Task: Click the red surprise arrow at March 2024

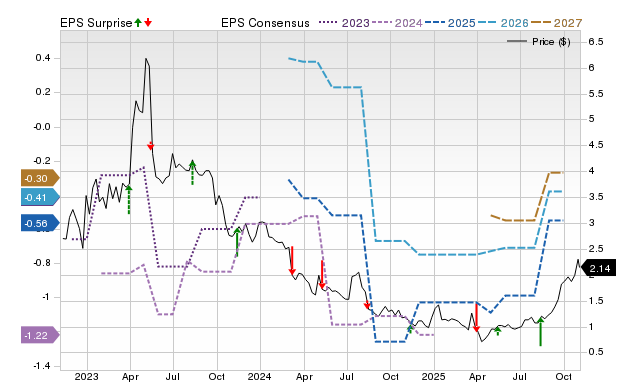Action: [292, 260]
